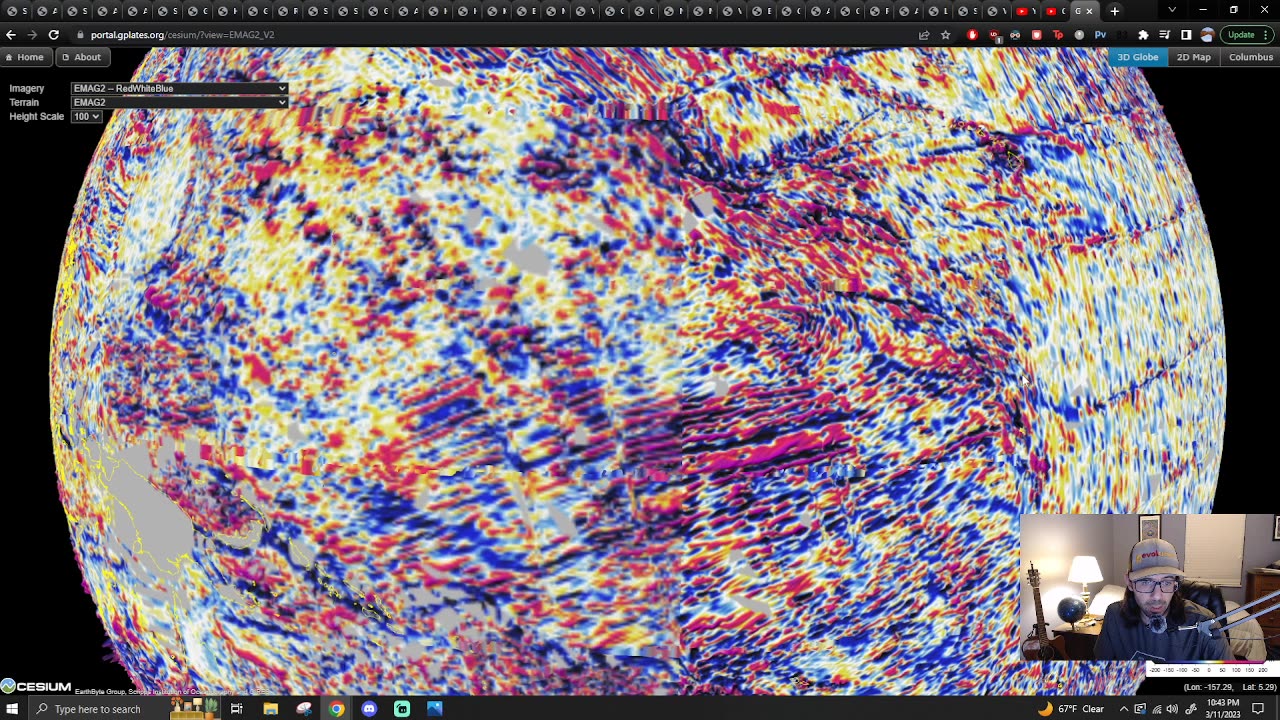Switch to Columbus view
This screenshot has height=720, width=1280.
[1251, 57]
